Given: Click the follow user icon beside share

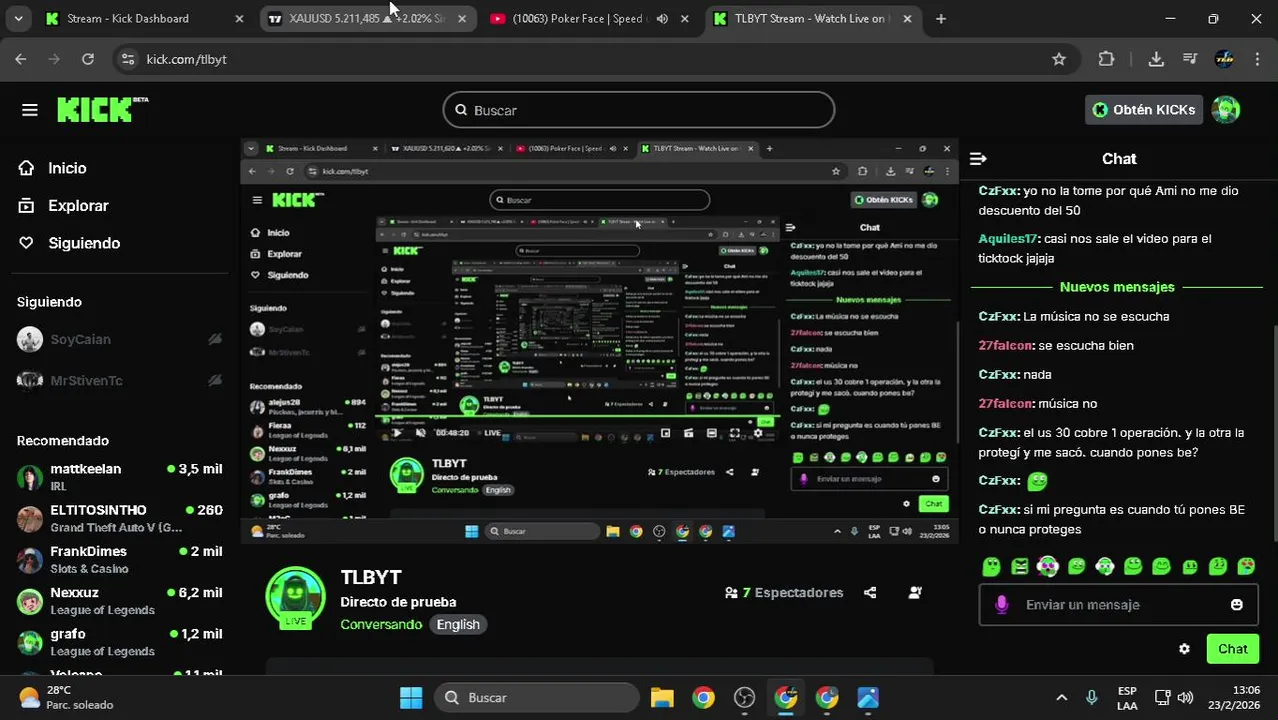Looking at the screenshot, I should [914, 593].
